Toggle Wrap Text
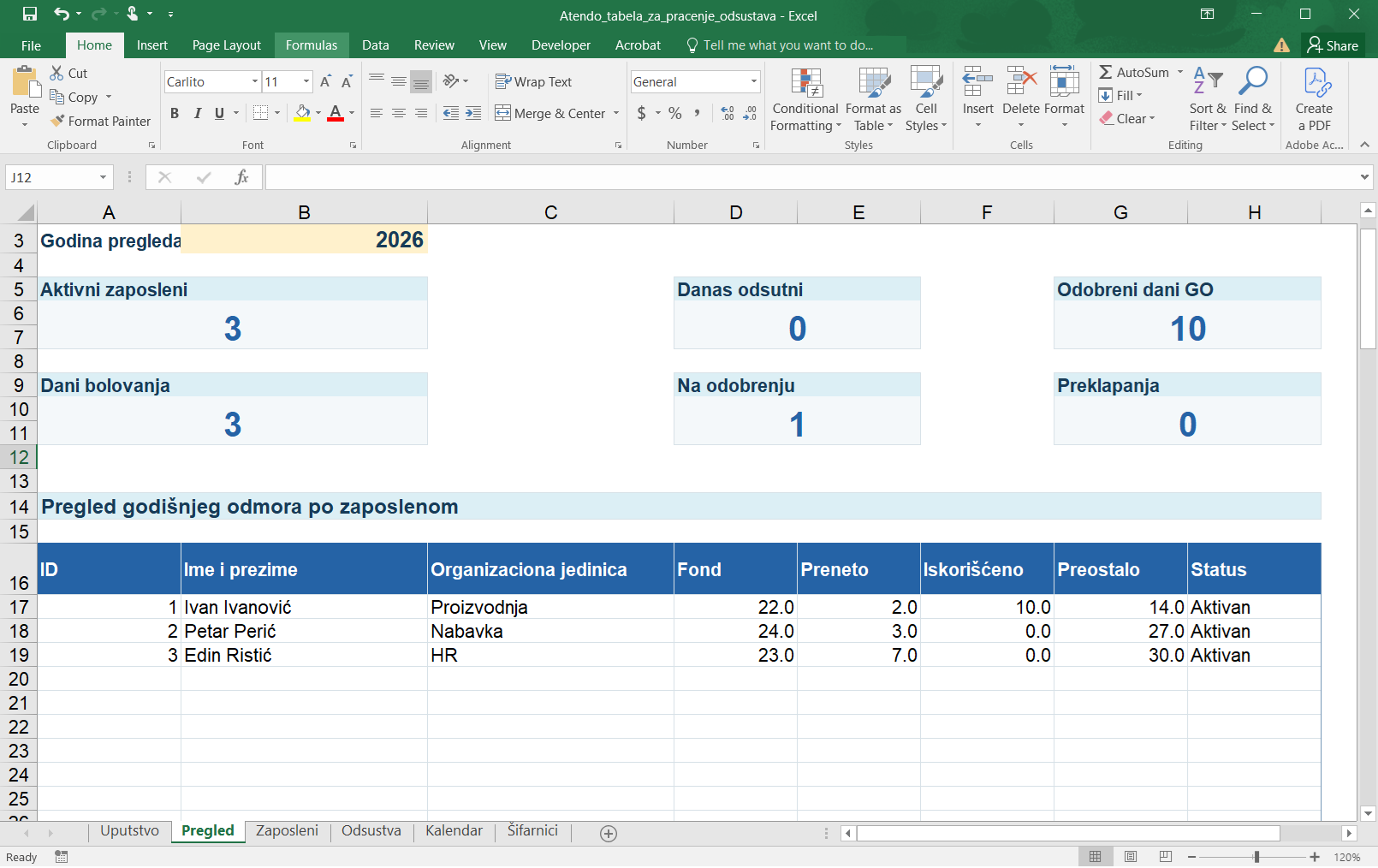This screenshot has height=868, width=1378. point(533,82)
